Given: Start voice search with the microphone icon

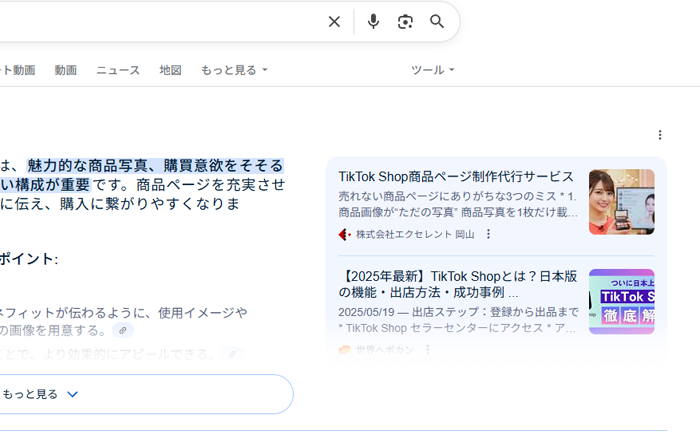Looking at the screenshot, I should (x=373, y=21).
